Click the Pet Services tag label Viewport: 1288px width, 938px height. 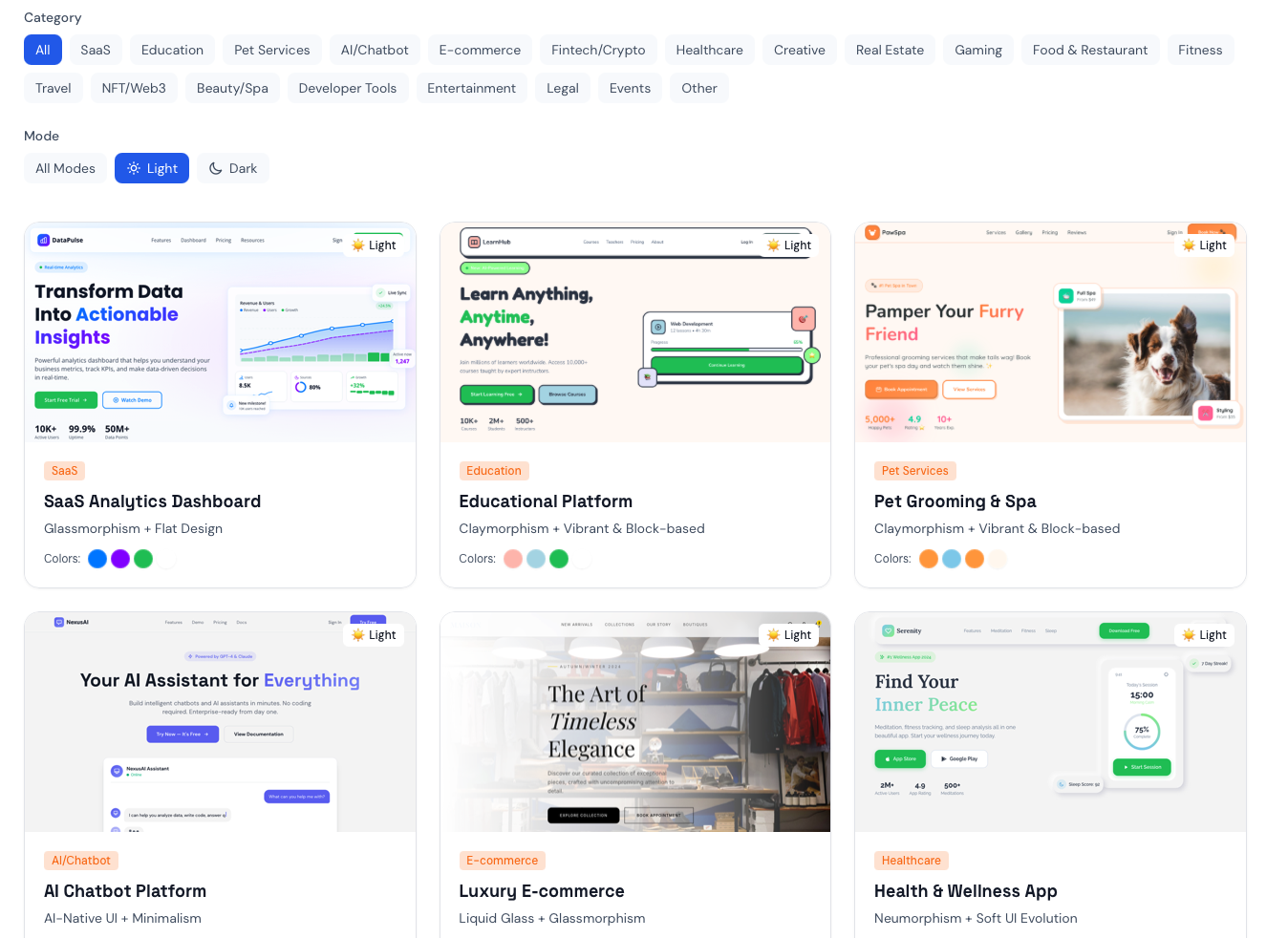click(x=915, y=471)
